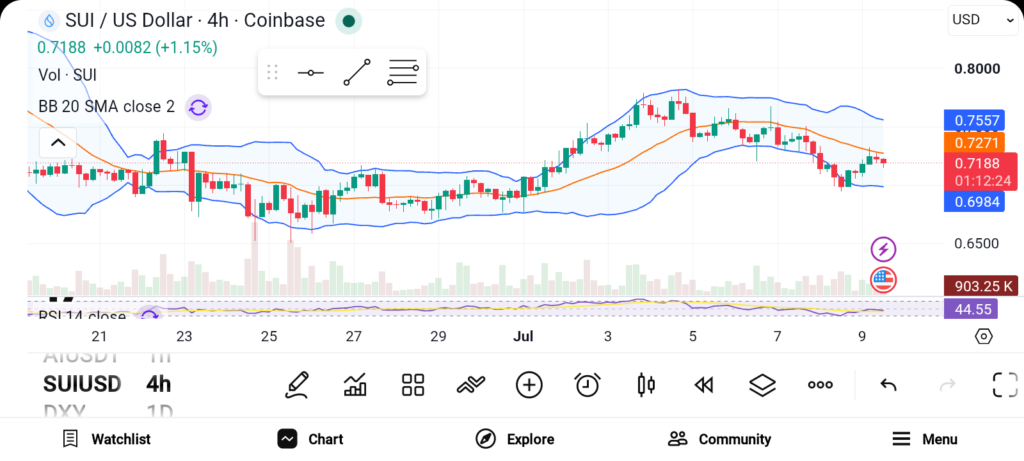Viewport: 1024px width, 461px height.
Task: Collapse the indicator legend with chevron
Action: point(58,143)
